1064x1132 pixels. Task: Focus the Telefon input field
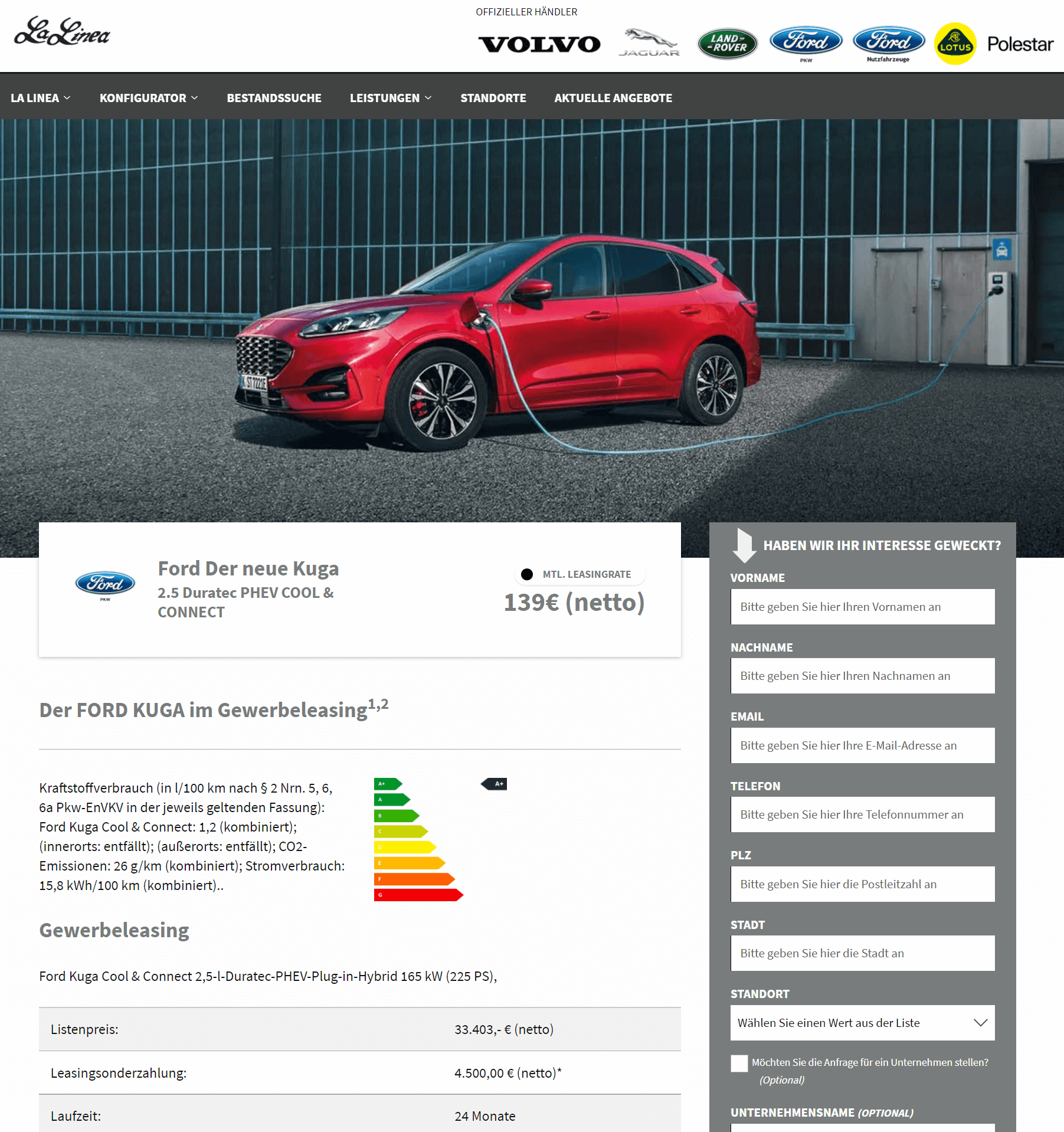(862, 814)
